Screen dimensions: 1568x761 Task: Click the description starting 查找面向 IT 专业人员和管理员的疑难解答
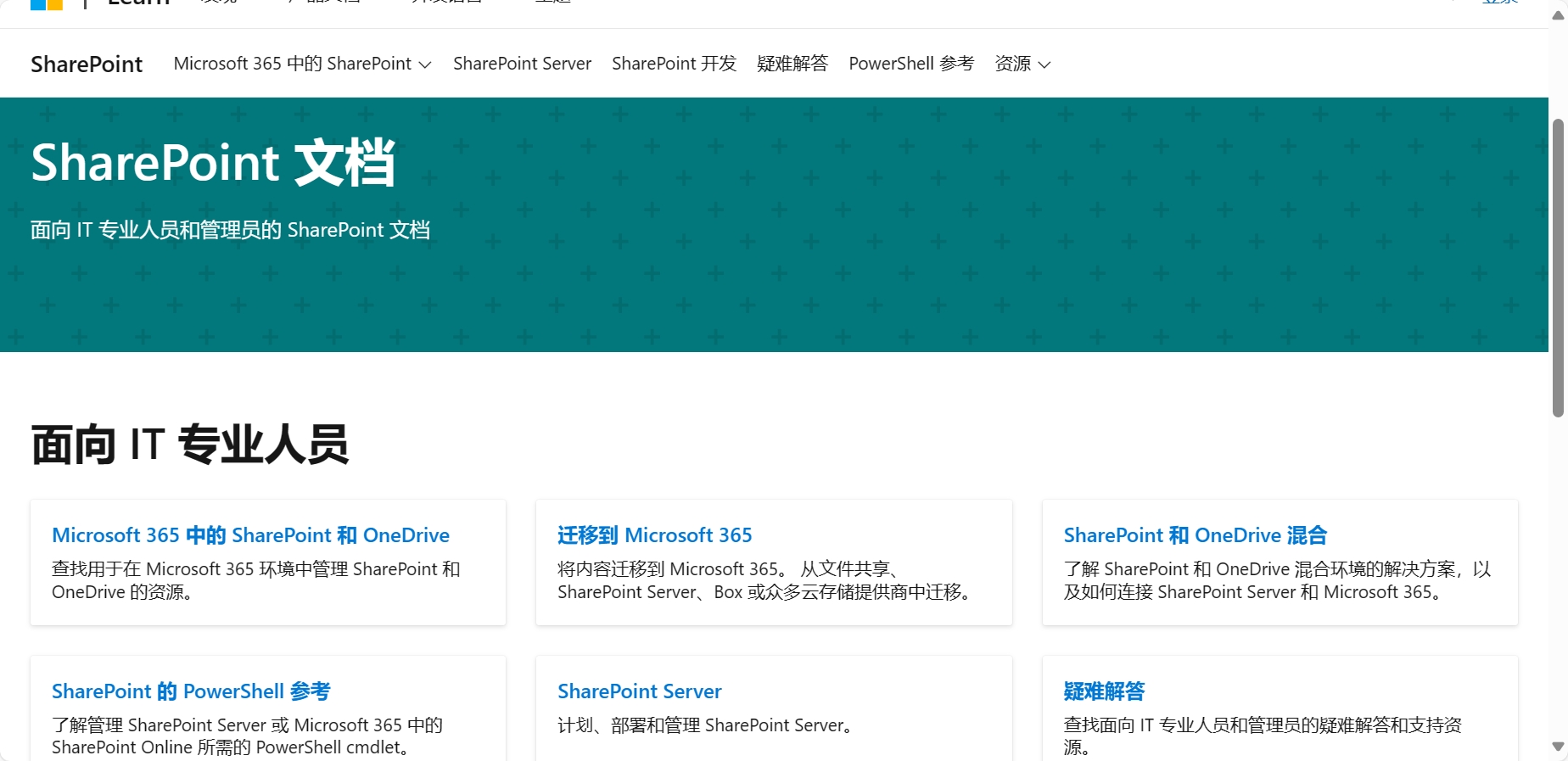pos(1263,736)
